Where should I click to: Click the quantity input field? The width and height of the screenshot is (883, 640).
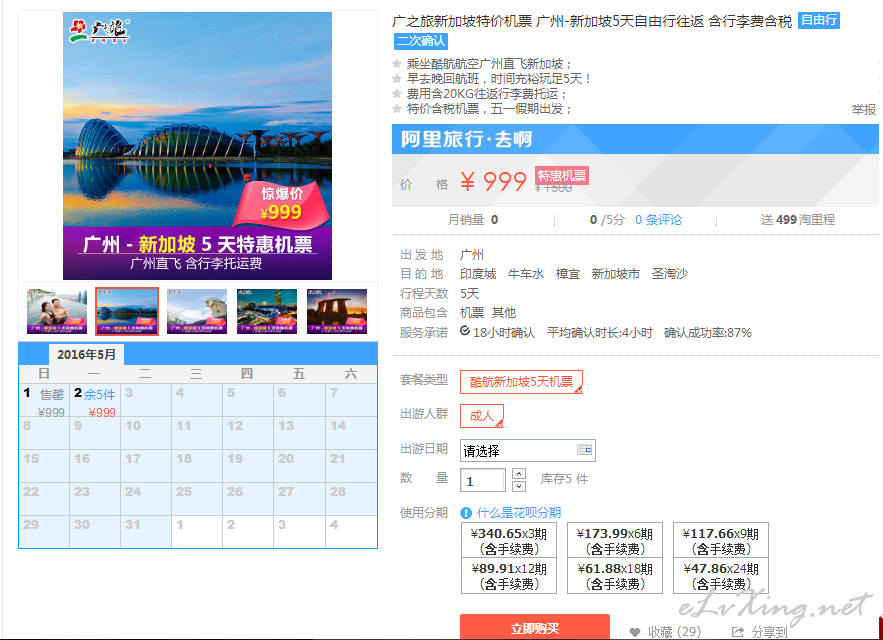click(x=483, y=481)
